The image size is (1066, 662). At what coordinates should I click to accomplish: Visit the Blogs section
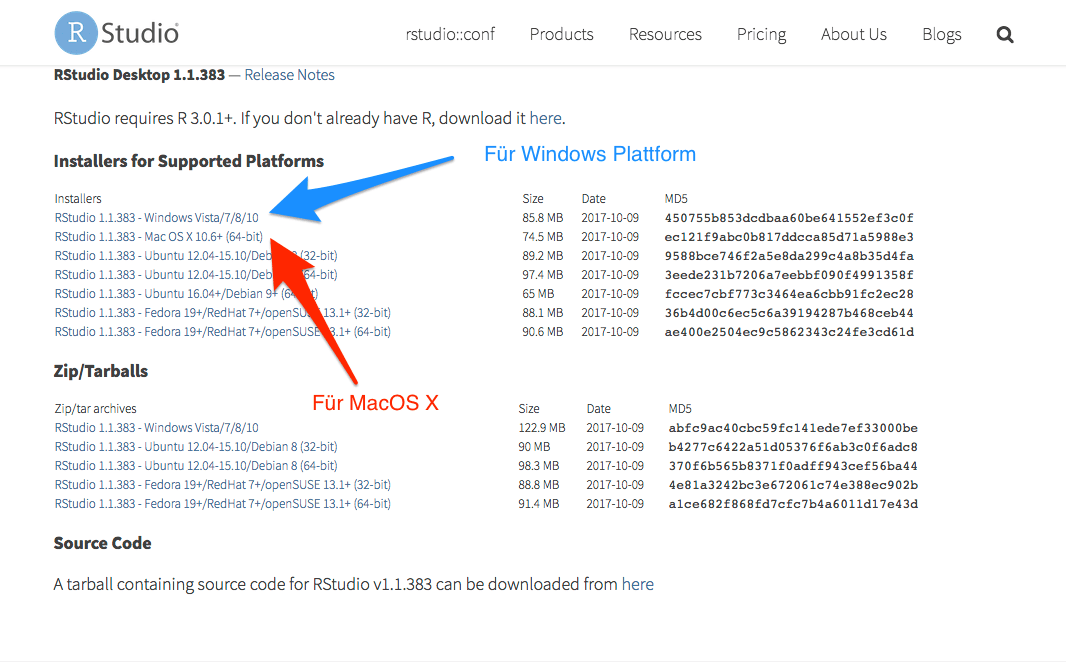coord(941,34)
